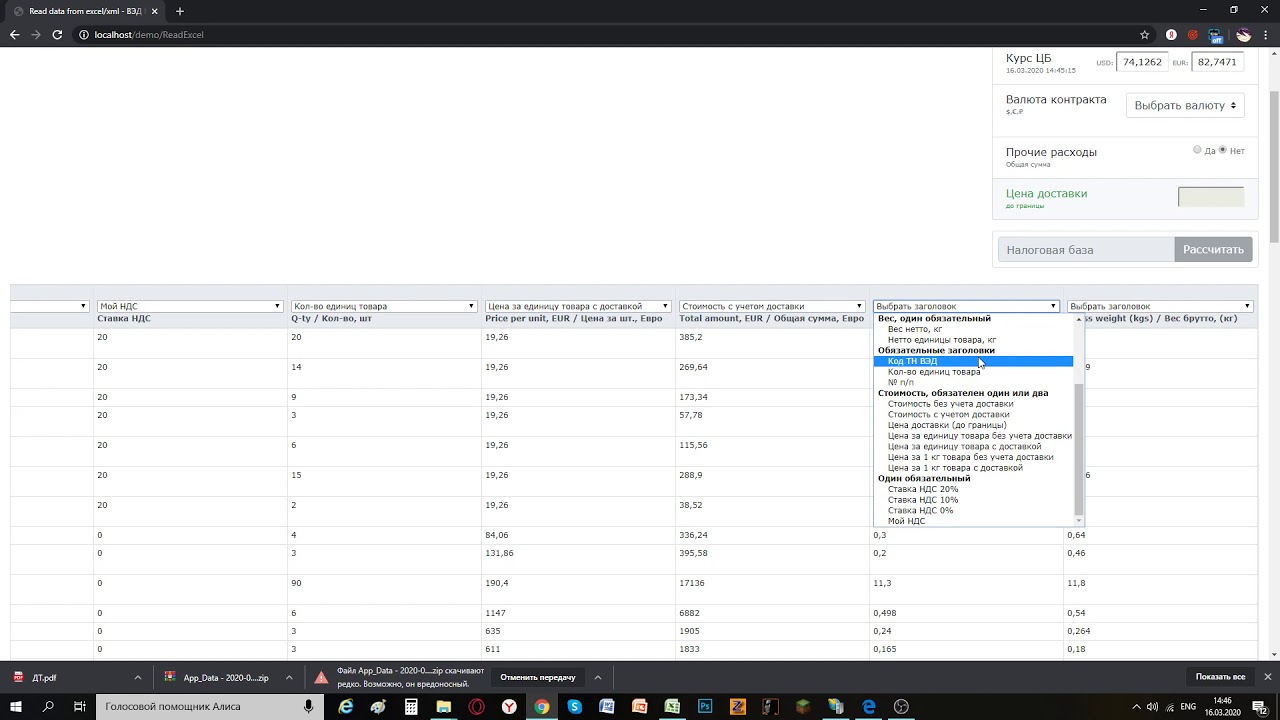Click 'Отменить передачу' on download warning
This screenshot has height=720, width=1280.
point(538,677)
